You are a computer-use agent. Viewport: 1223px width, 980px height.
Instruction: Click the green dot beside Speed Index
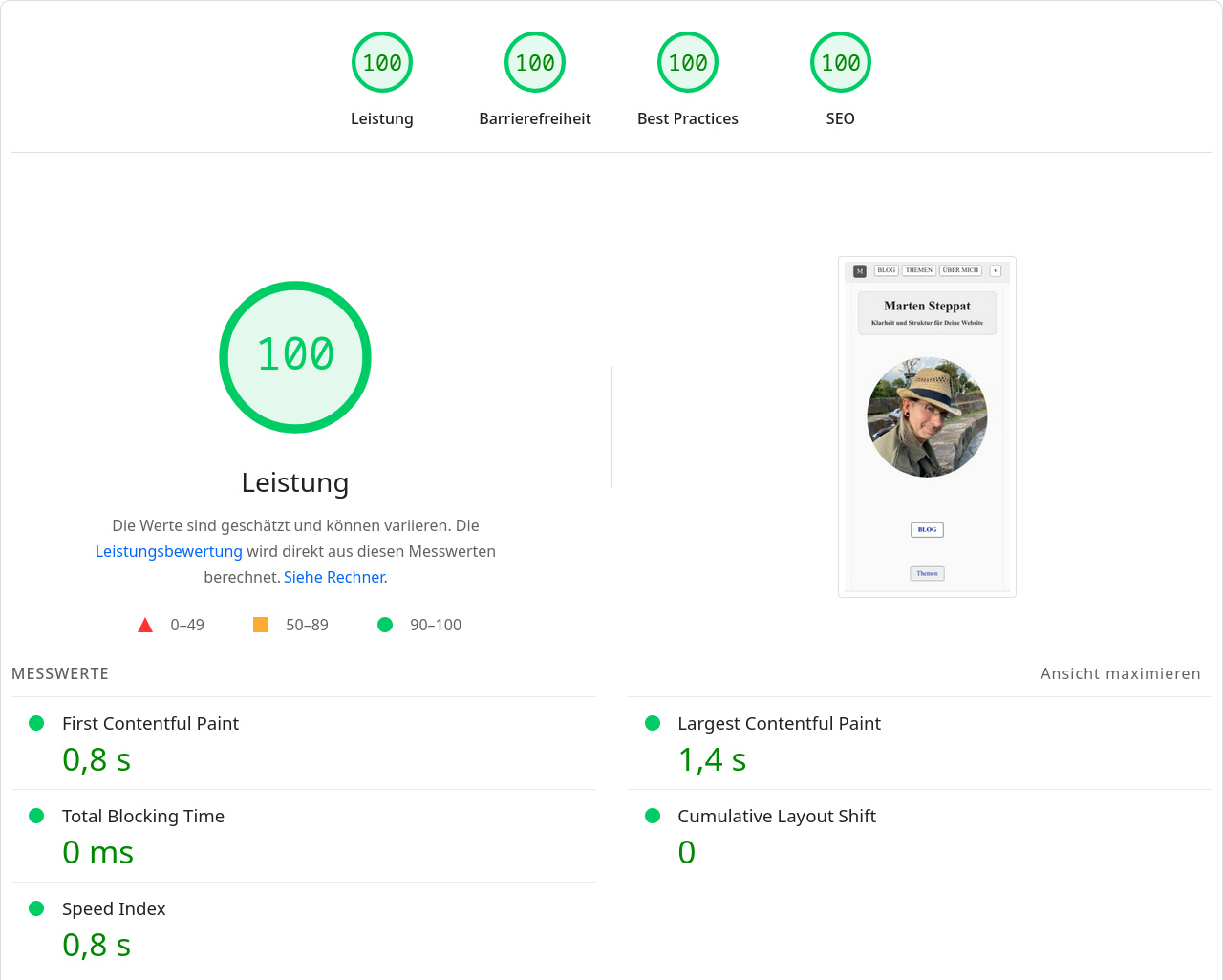coord(36,908)
